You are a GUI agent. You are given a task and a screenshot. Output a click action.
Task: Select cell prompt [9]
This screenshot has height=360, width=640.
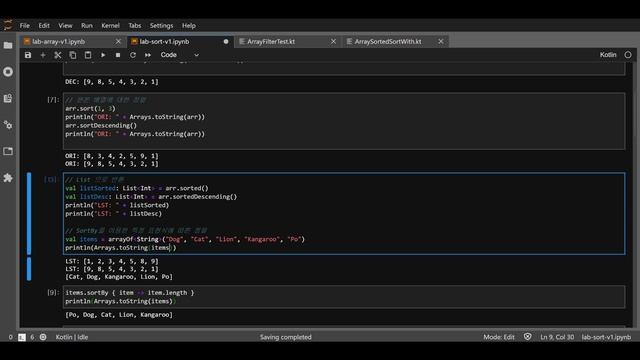[x=53, y=292]
